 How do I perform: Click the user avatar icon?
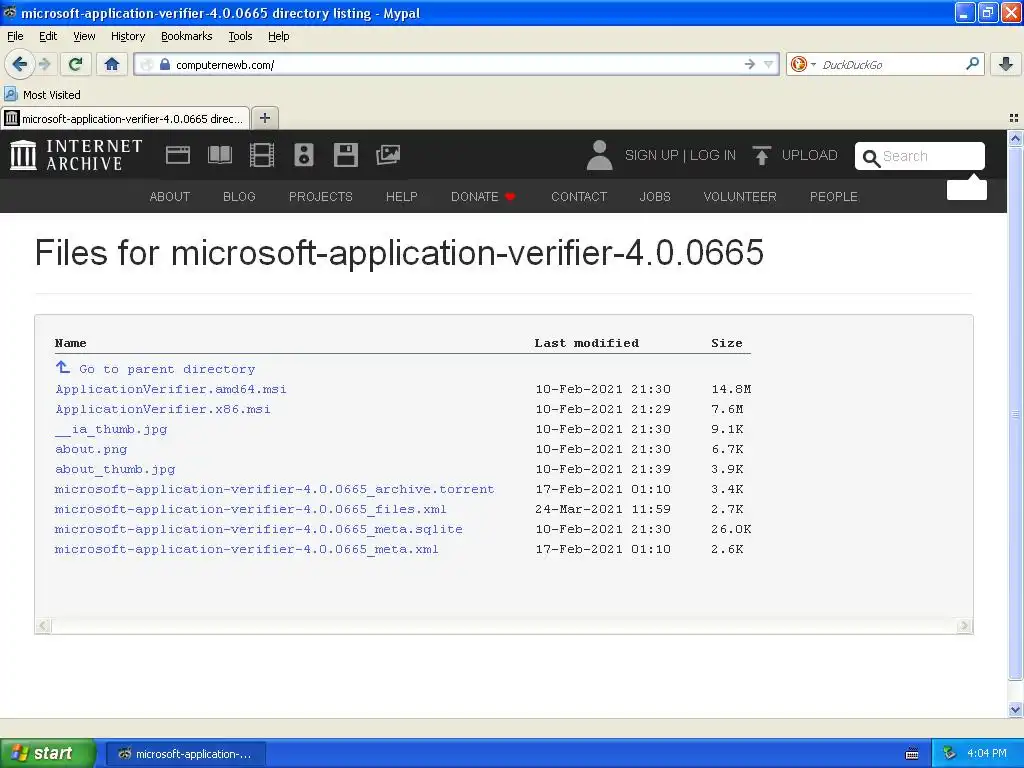click(599, 155)
